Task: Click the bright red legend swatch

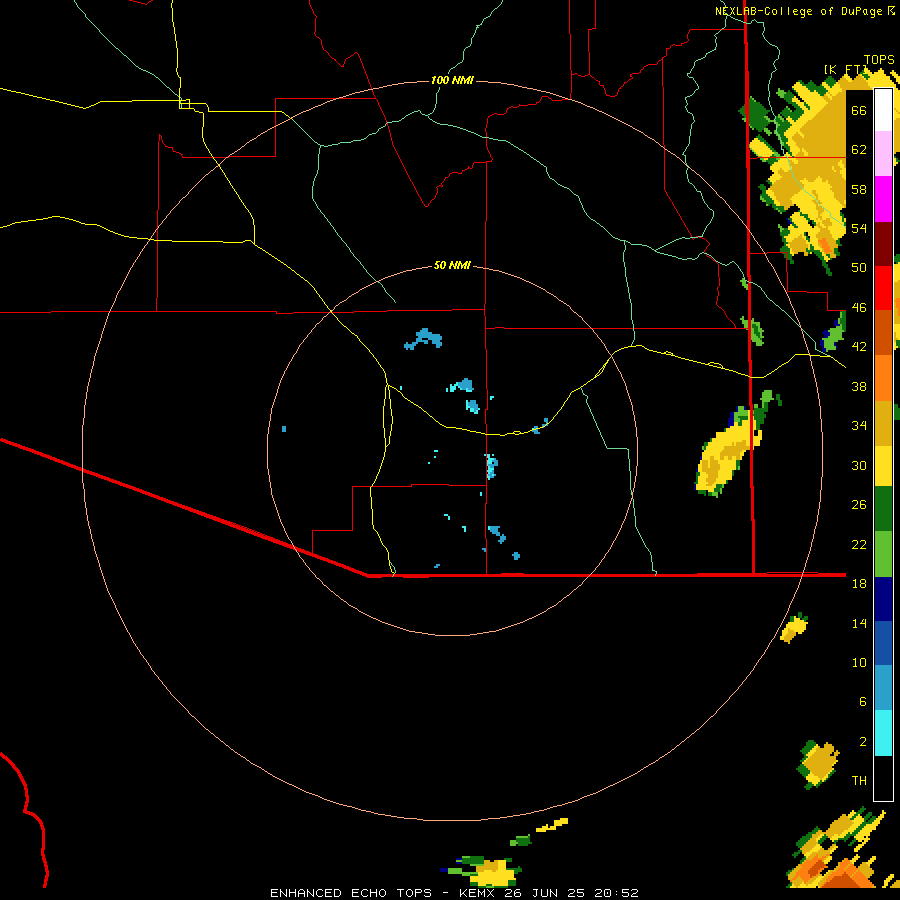Action: [883, 288]
